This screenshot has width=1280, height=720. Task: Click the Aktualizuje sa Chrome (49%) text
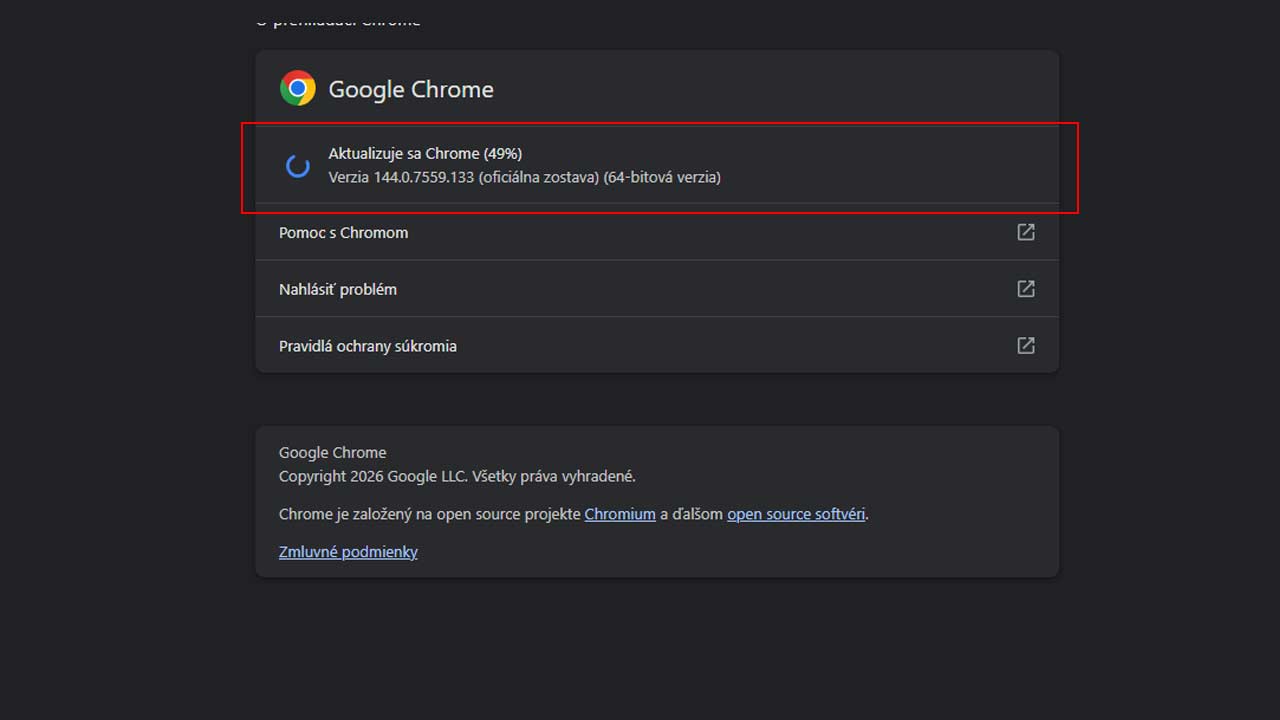tap(425, 154)
